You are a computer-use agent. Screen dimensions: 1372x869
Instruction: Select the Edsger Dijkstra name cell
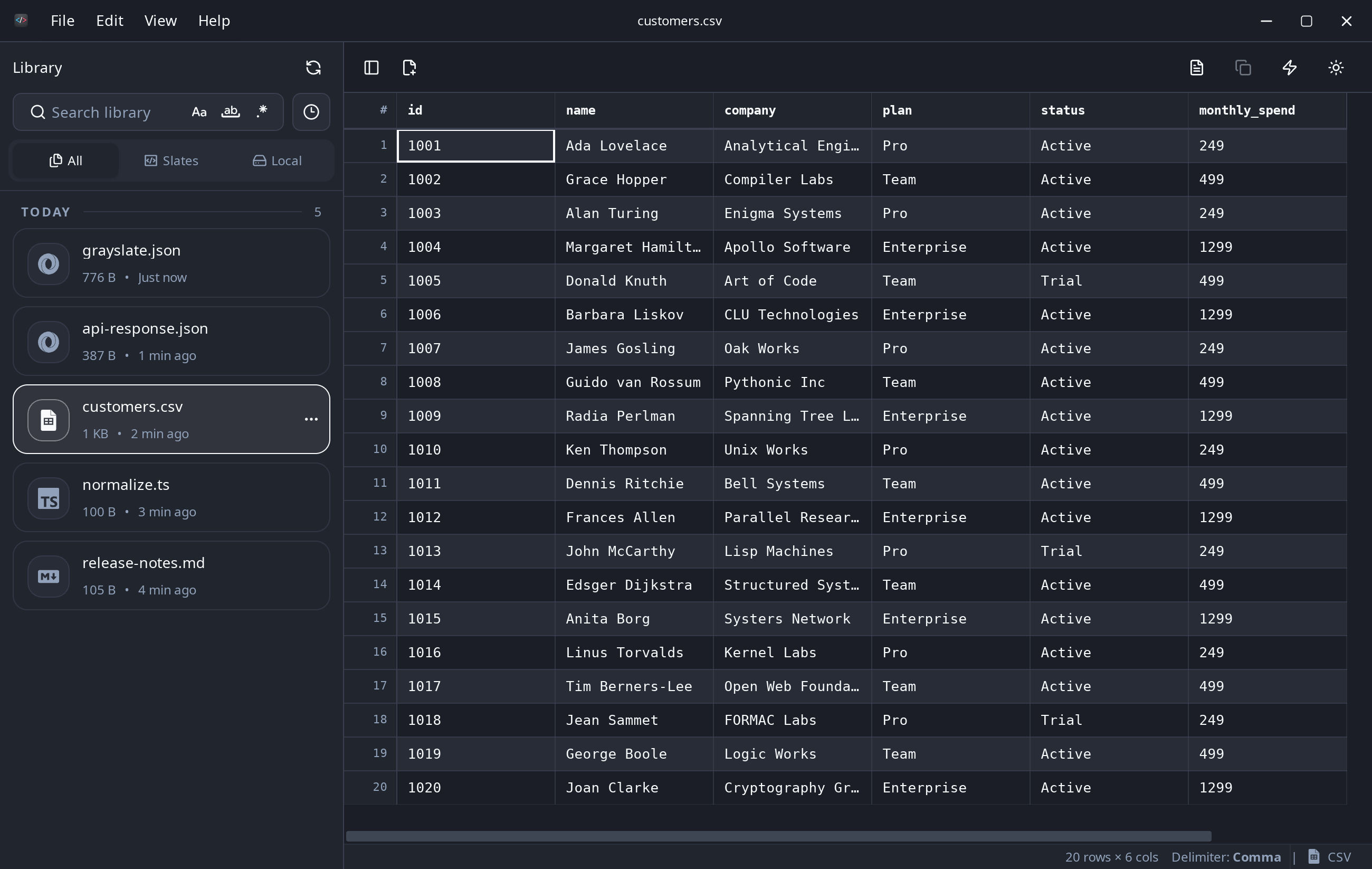tap(634, 585)
